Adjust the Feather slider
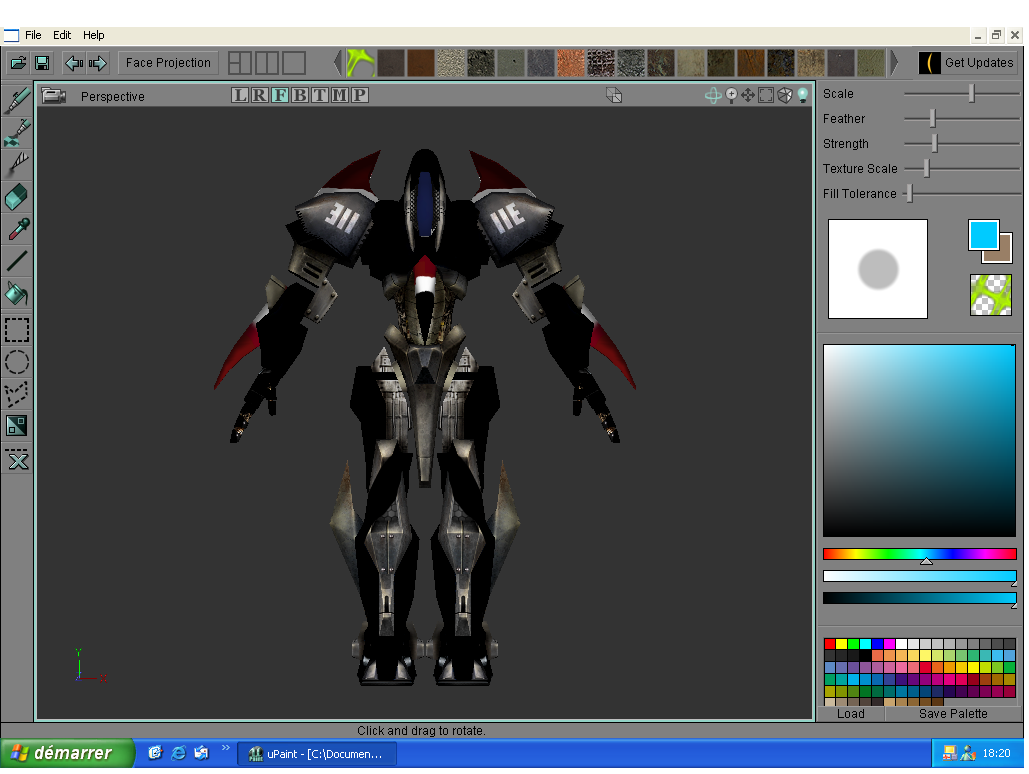 pos(932,118)
